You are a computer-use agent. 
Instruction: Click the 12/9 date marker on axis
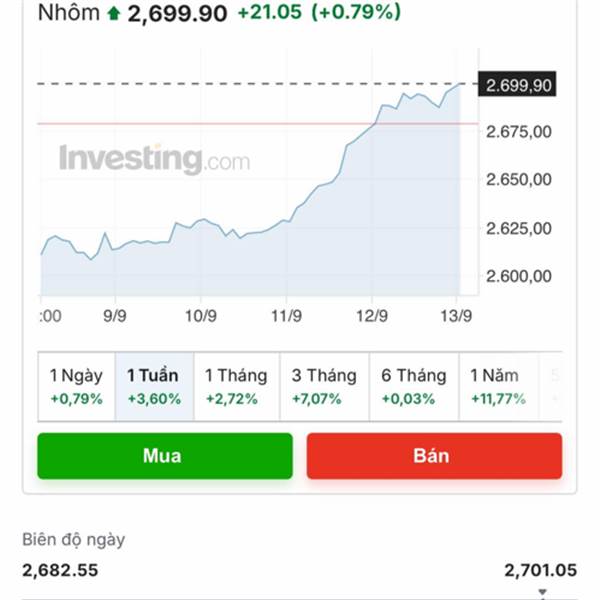pos(372,316)
